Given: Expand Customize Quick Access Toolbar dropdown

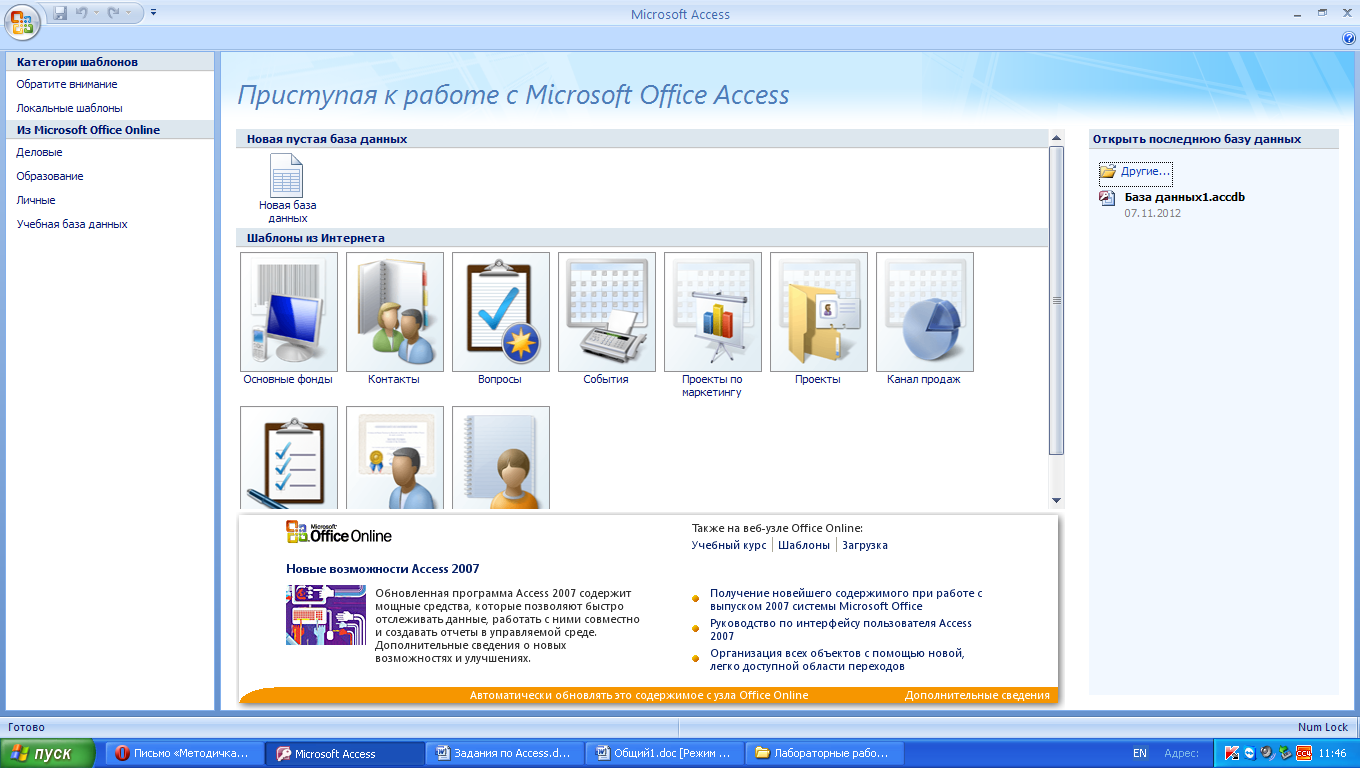Looking at the screenshot, I should [153, 13].
